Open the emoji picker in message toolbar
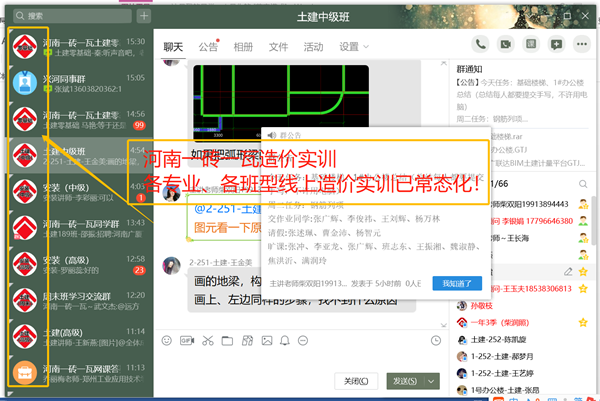600x401 pixels. click(166, 341)
